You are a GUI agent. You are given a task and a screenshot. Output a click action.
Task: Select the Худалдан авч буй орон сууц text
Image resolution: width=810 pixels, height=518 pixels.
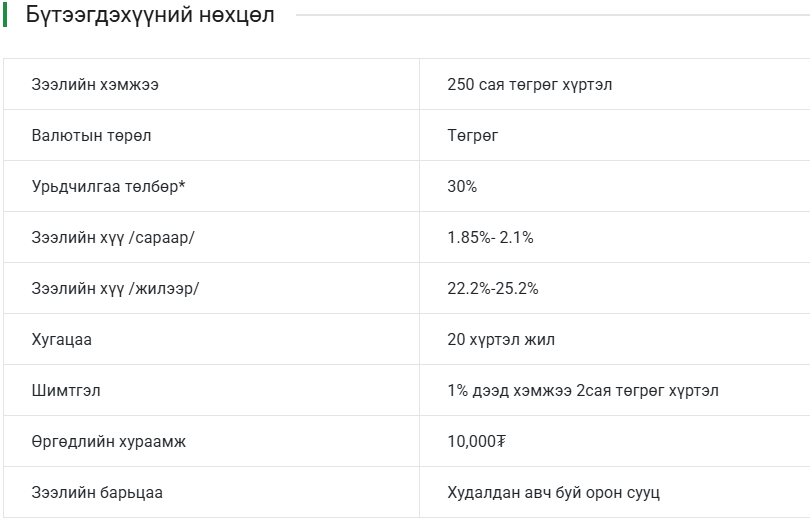[554, 492]
